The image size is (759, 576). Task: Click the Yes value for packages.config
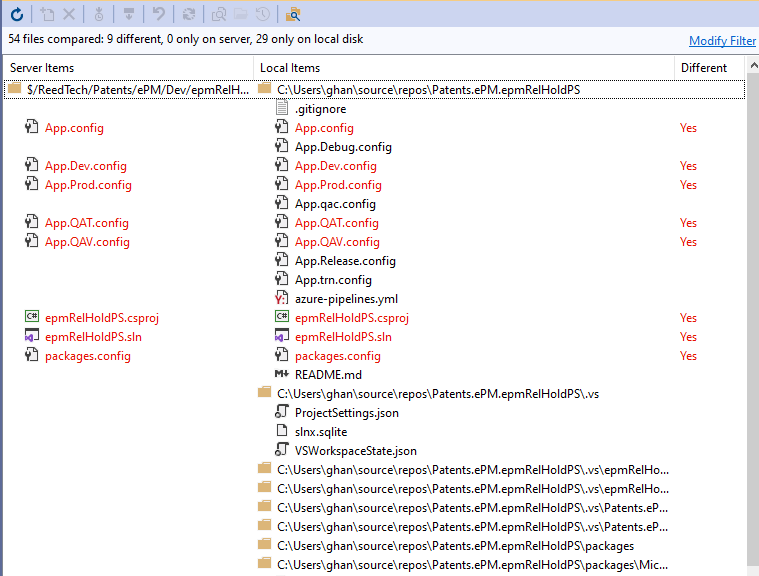pos(688,356)
